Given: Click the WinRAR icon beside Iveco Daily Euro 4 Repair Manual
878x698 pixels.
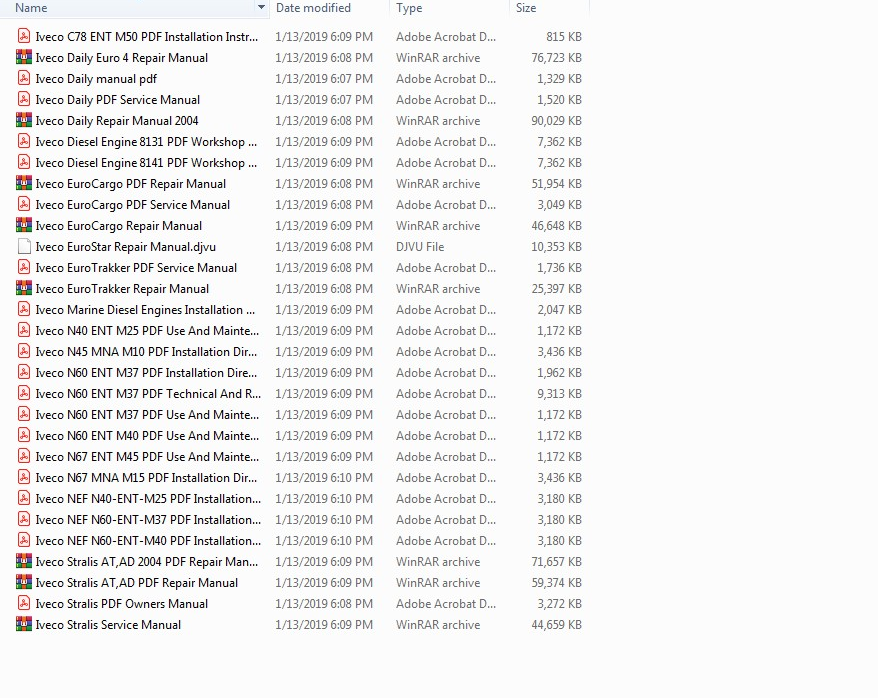Looking at the screenshot, I should 23,58.
